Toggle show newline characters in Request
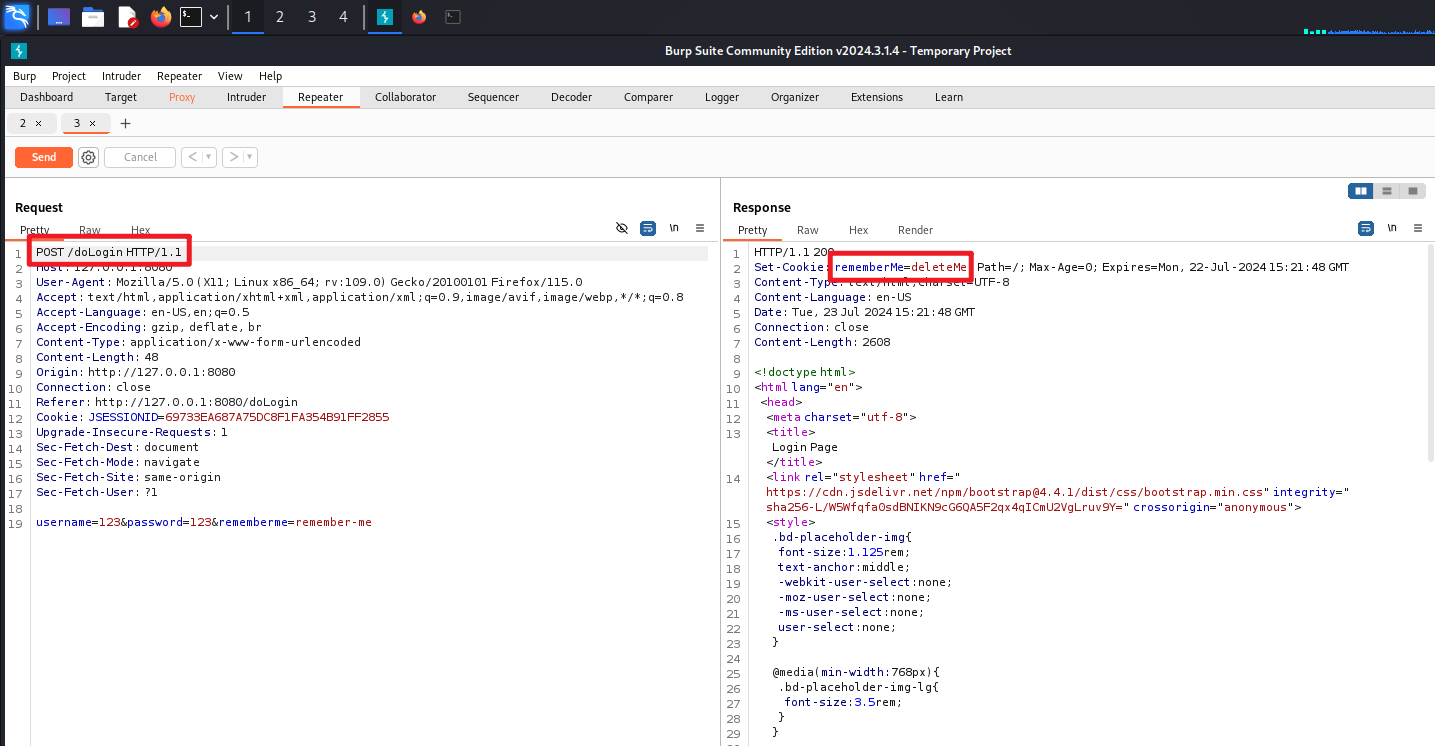The height and width of the screenshot is (746, 1435). coord(674,228)
